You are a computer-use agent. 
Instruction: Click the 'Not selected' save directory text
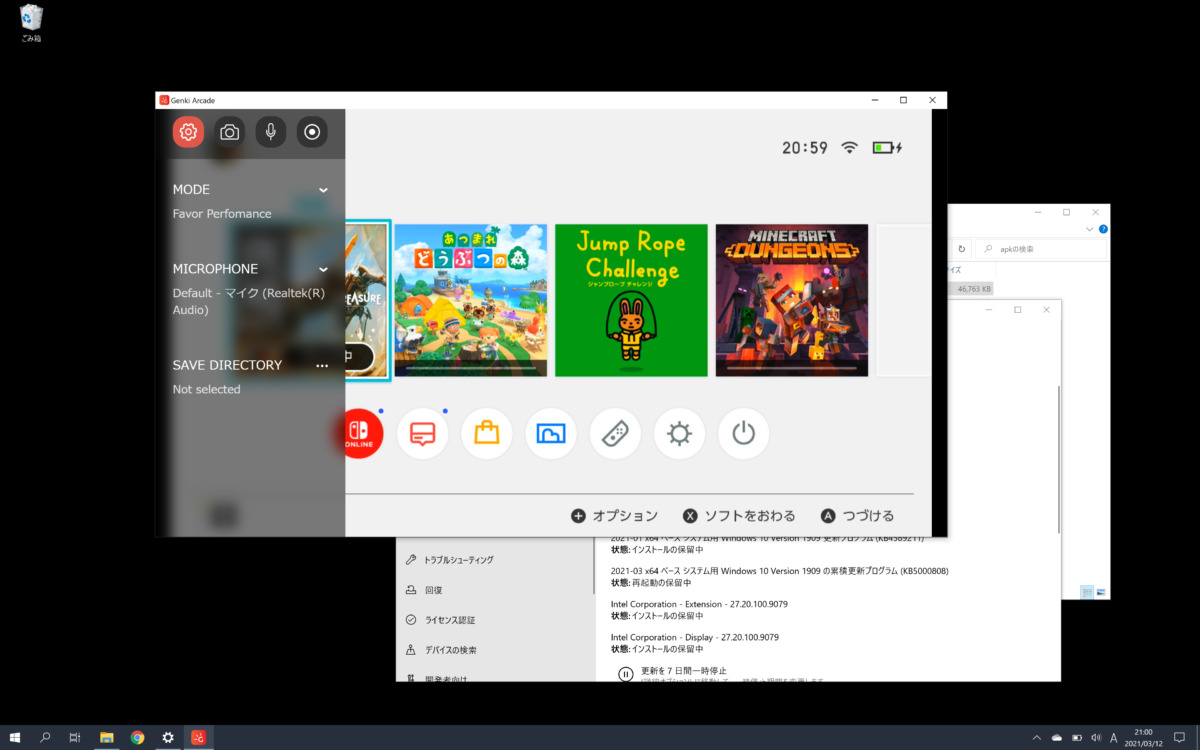[x=207, y=390]
